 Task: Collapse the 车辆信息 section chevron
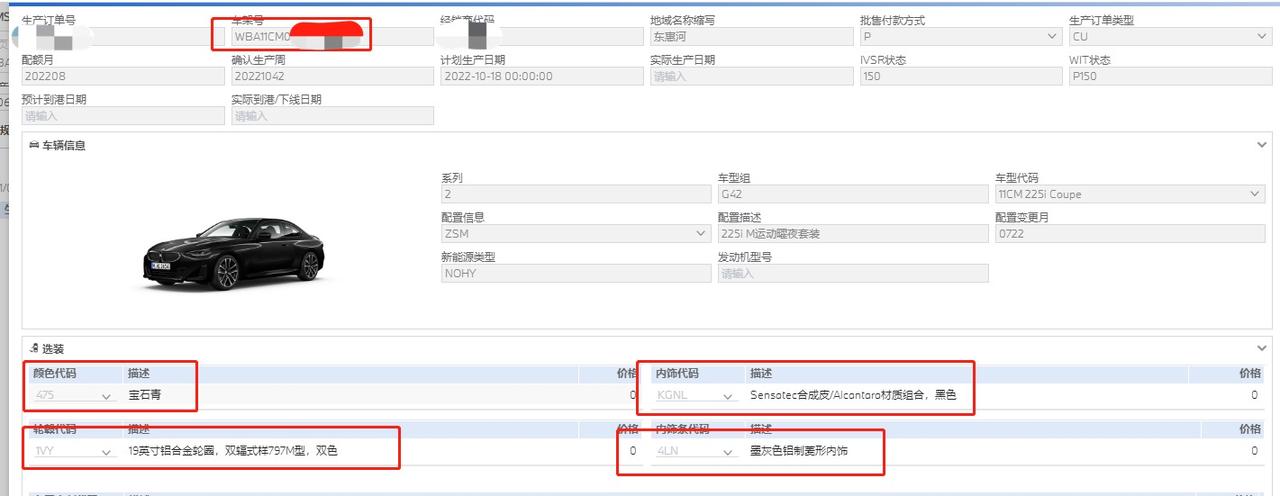click(1261, 145)
